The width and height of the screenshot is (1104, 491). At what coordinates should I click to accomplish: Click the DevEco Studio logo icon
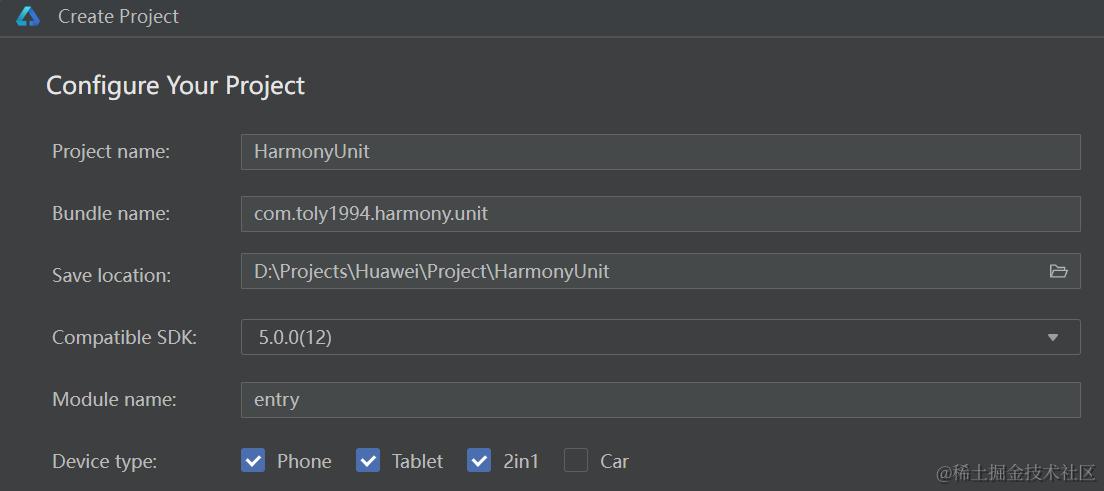(x=28, y=17)
